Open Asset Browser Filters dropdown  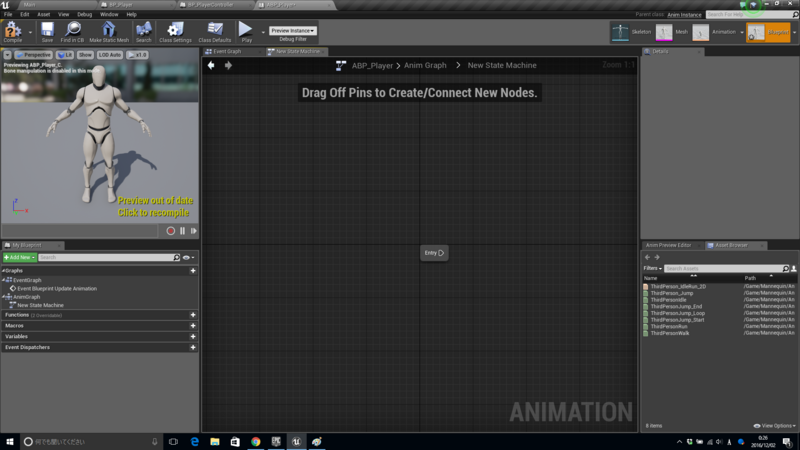pos(653,268)
